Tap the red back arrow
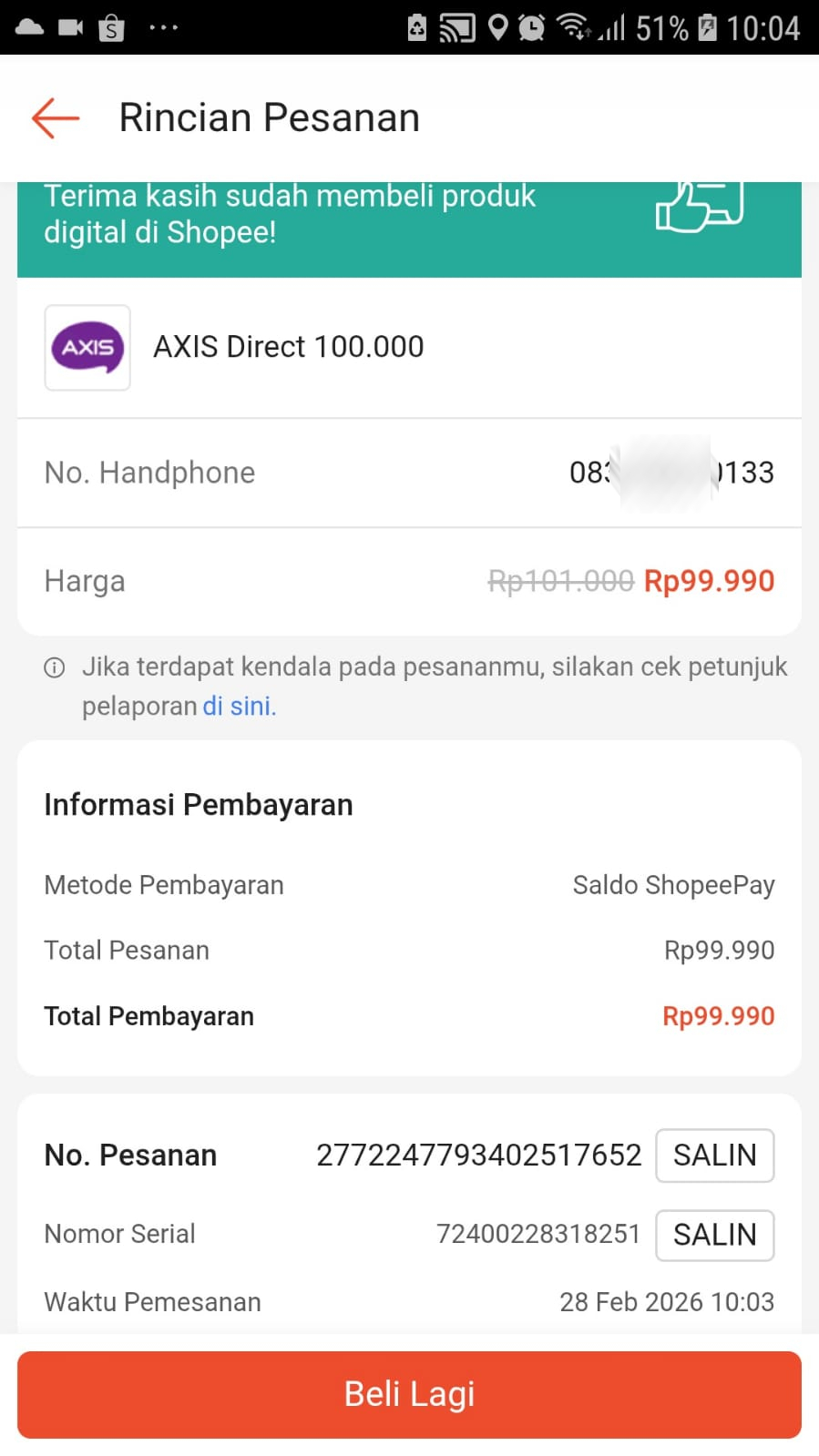The image size is (819, 1456). click(x=56, y=118)
